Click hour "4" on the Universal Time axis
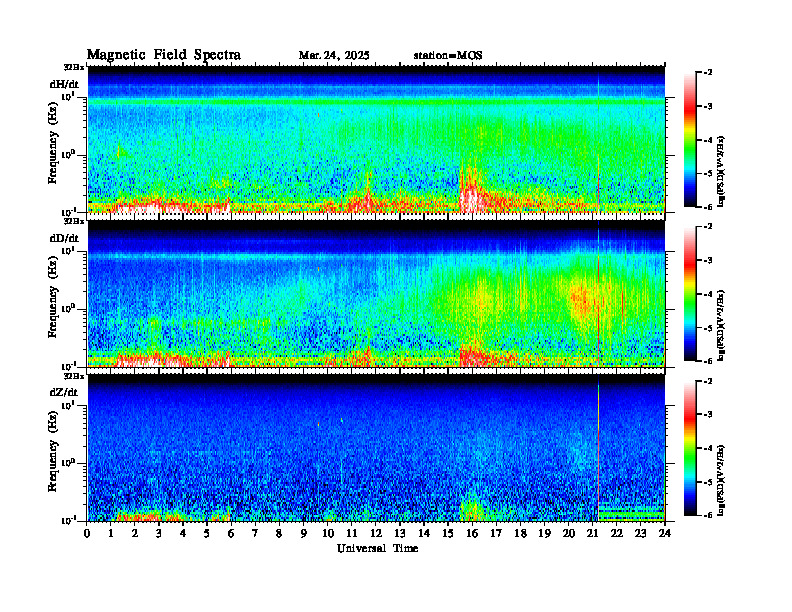792x612 pixels. (183, 534)
